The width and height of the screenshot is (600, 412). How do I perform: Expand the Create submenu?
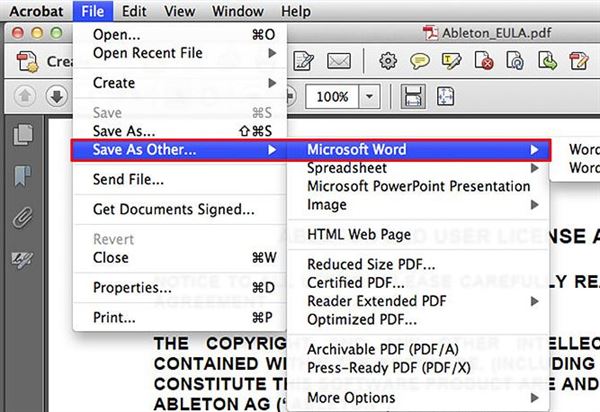[x=179, y=83]
